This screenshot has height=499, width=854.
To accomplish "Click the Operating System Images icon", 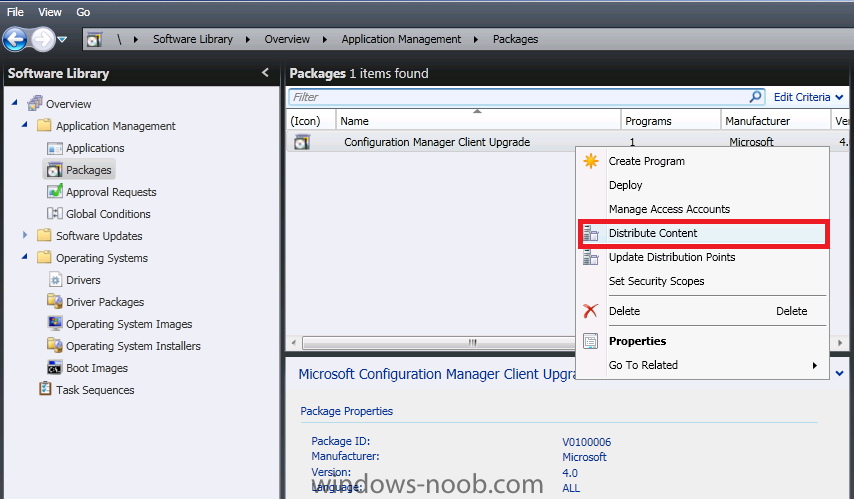I will (54, 323).
